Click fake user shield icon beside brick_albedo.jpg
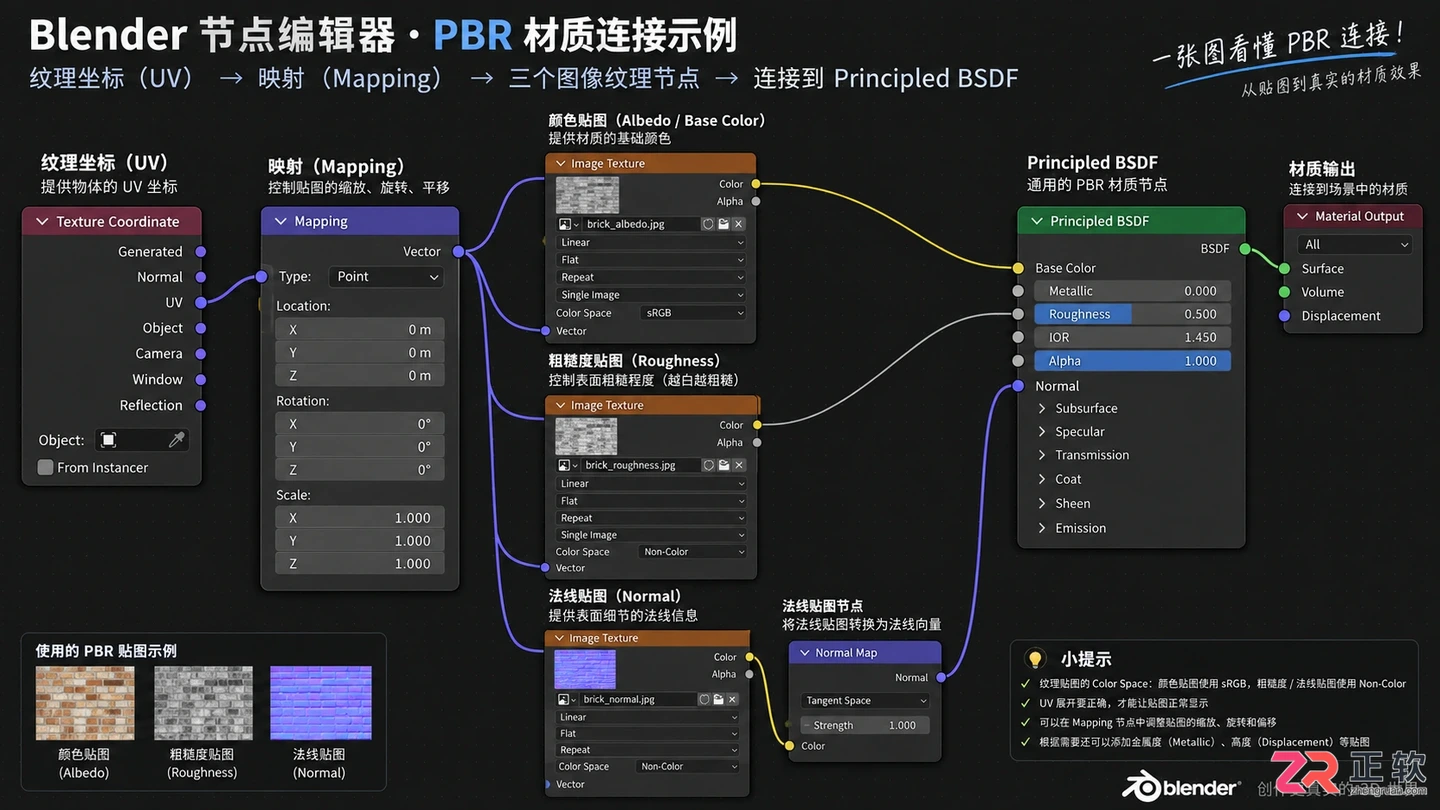 coord(708,224)
